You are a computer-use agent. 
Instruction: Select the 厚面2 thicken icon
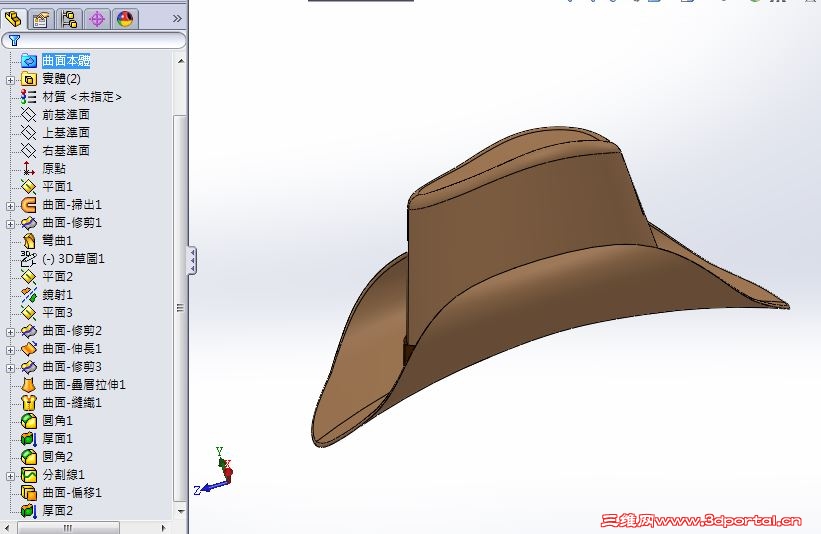[x=28, y=510]
